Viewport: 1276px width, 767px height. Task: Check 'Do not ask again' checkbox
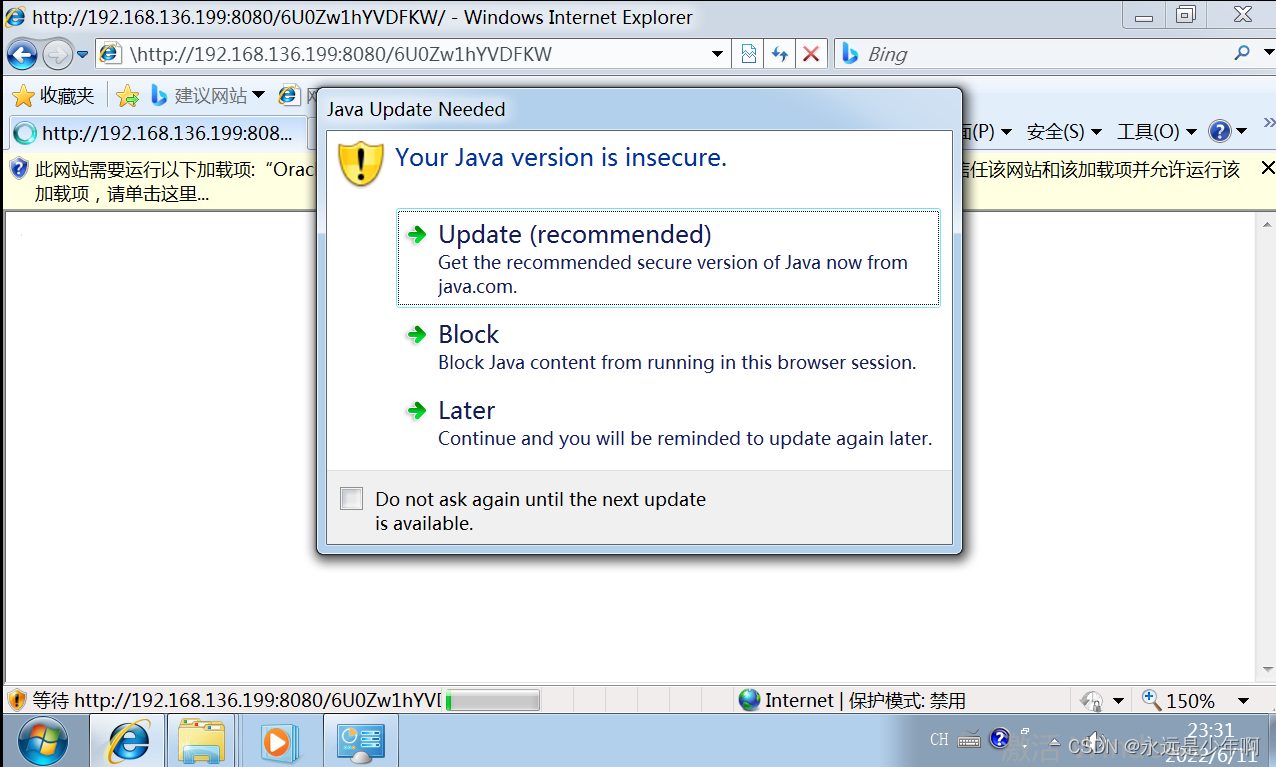(351, 498)
